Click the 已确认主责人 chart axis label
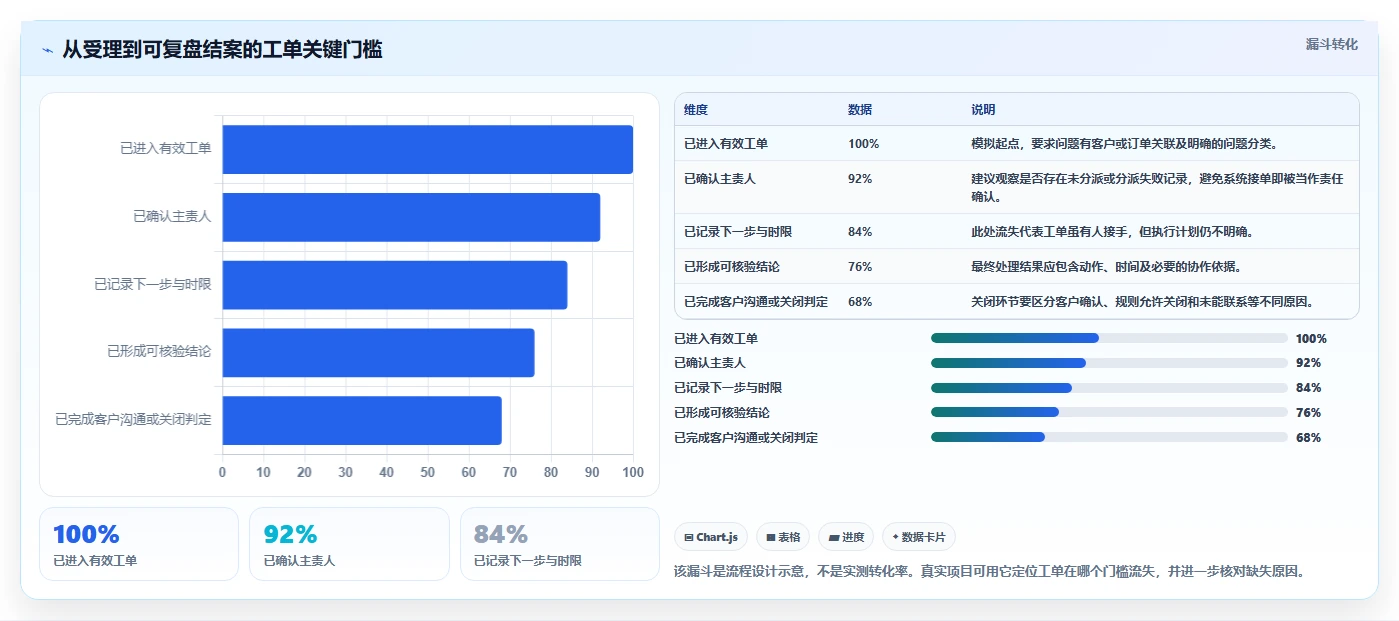 pyautogui.click(x=172, y=217)
